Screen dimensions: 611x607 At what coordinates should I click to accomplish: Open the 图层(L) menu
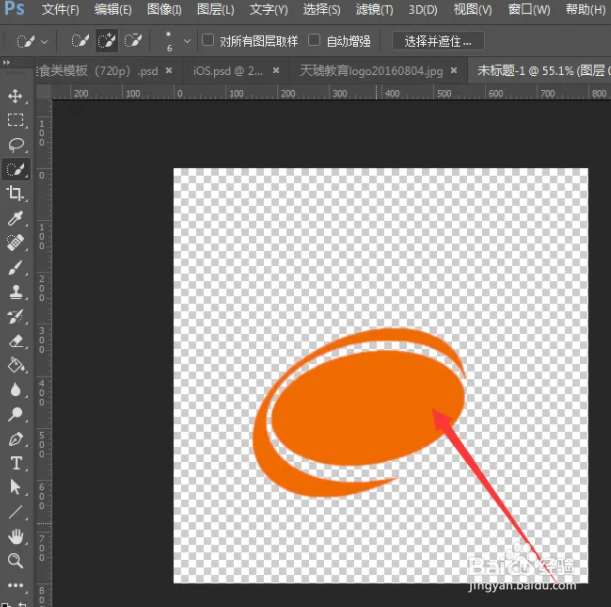[x=215, y=10]
